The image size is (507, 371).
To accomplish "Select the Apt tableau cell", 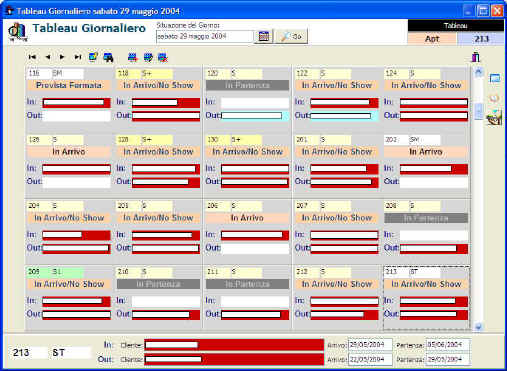I will 432,39.
